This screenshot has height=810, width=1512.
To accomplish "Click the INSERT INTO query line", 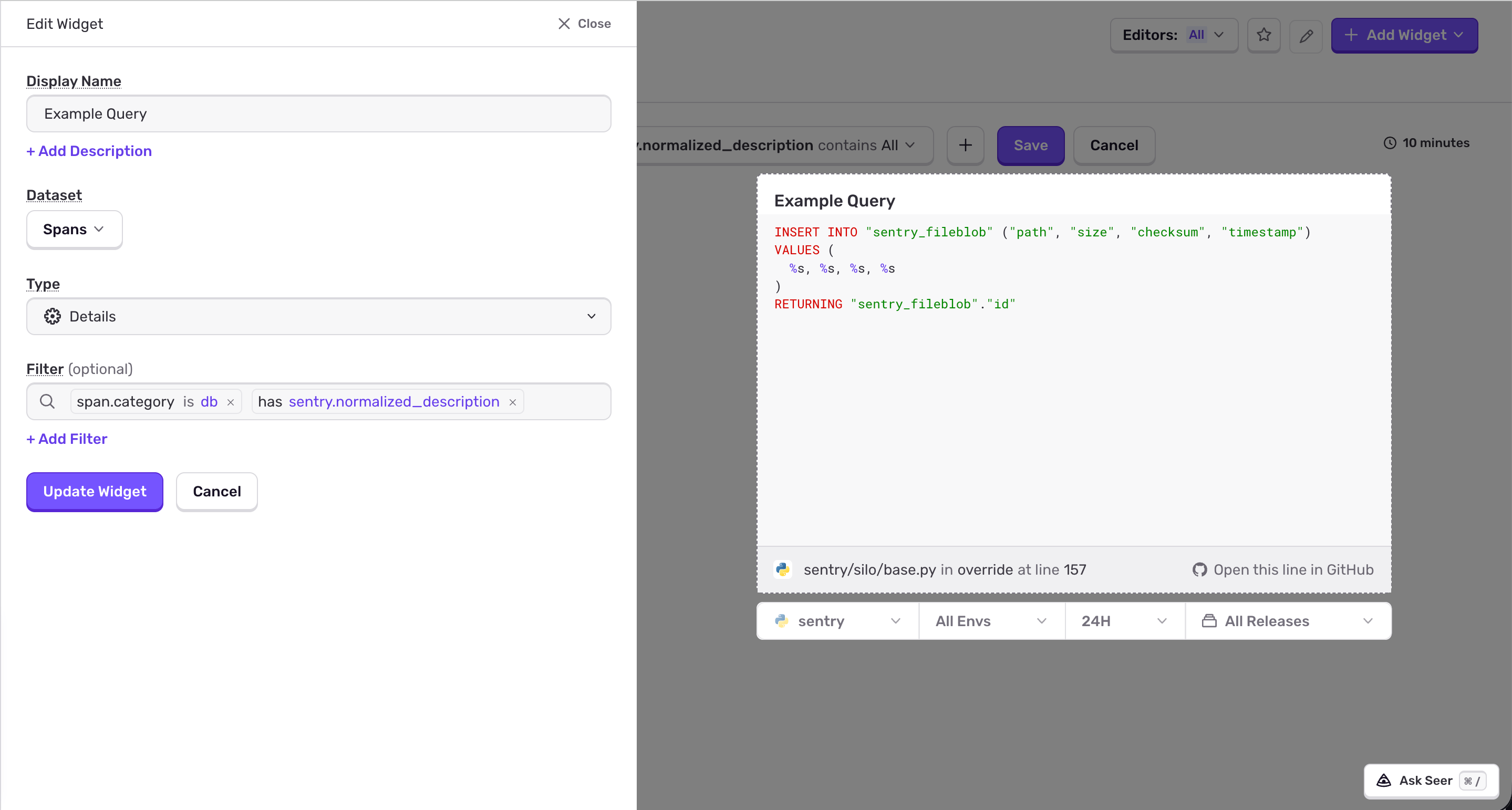I will click(1042, 232).
